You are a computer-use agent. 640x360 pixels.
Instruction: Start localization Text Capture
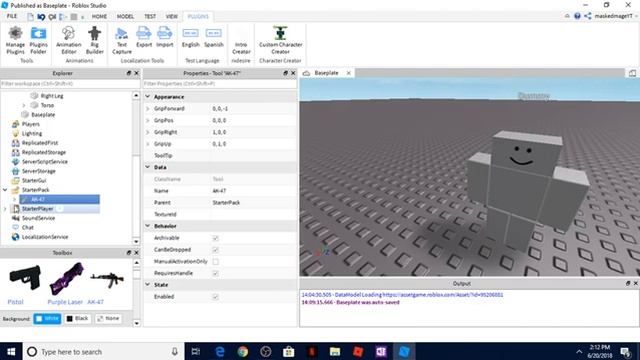122,40
